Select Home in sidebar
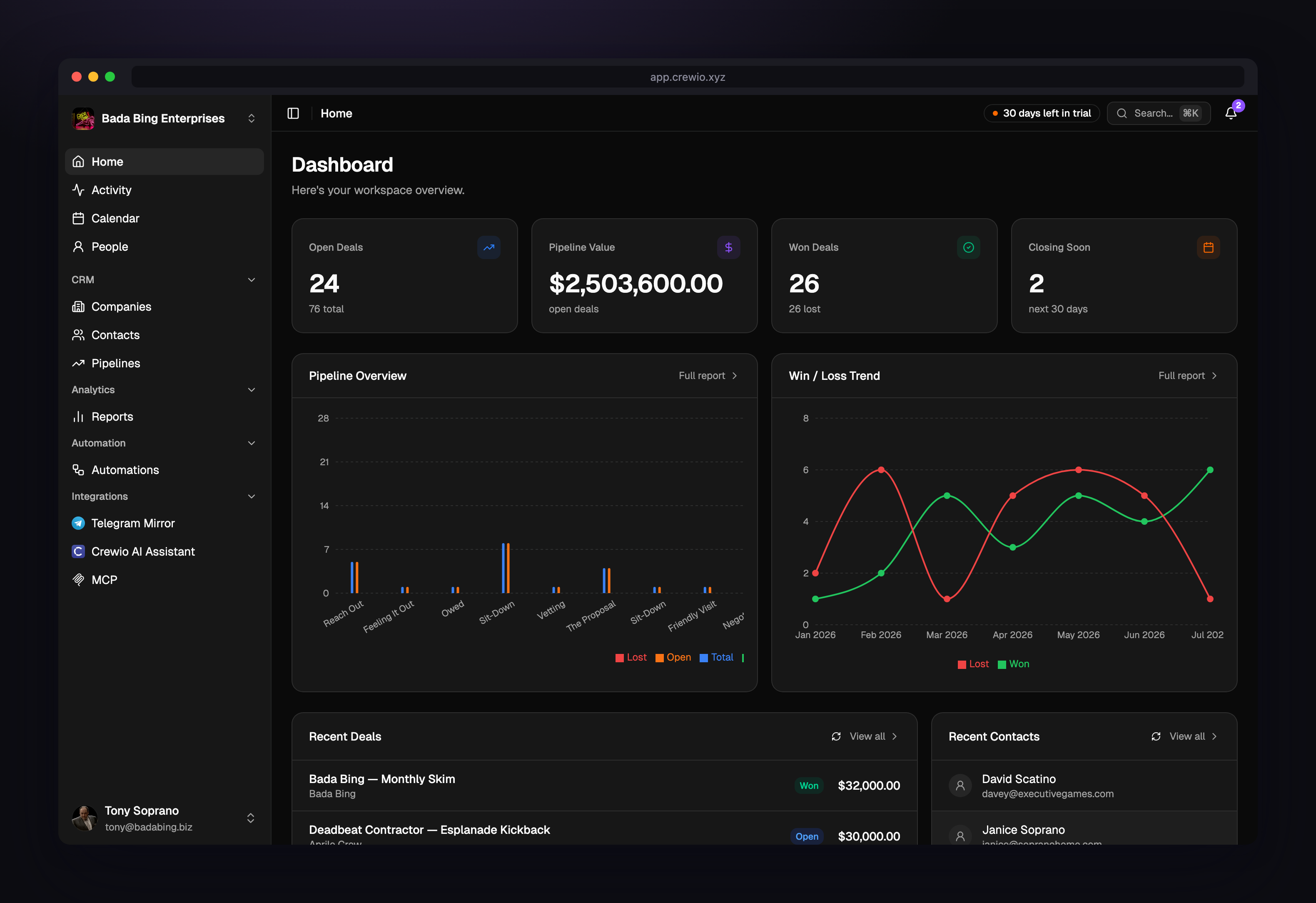 [x=164, y=162]
